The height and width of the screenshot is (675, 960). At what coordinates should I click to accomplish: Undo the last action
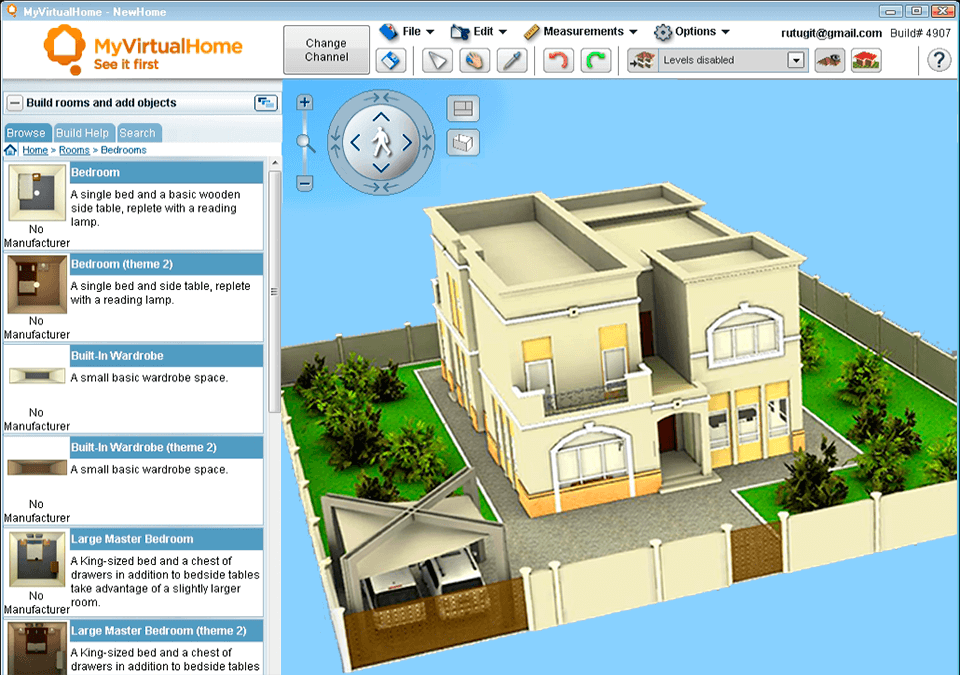point(559,60)
